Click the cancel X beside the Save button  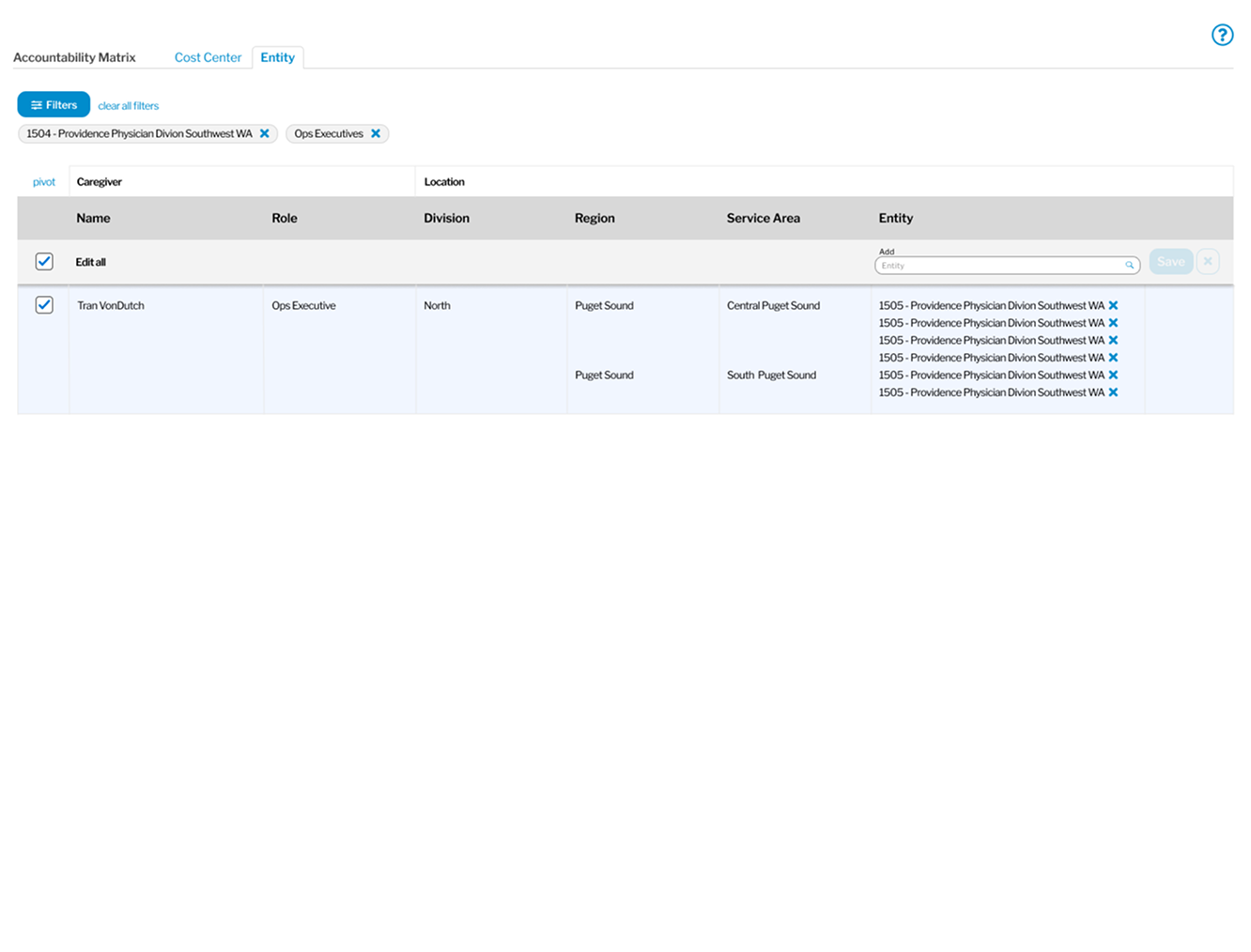tap(1208, 262)
